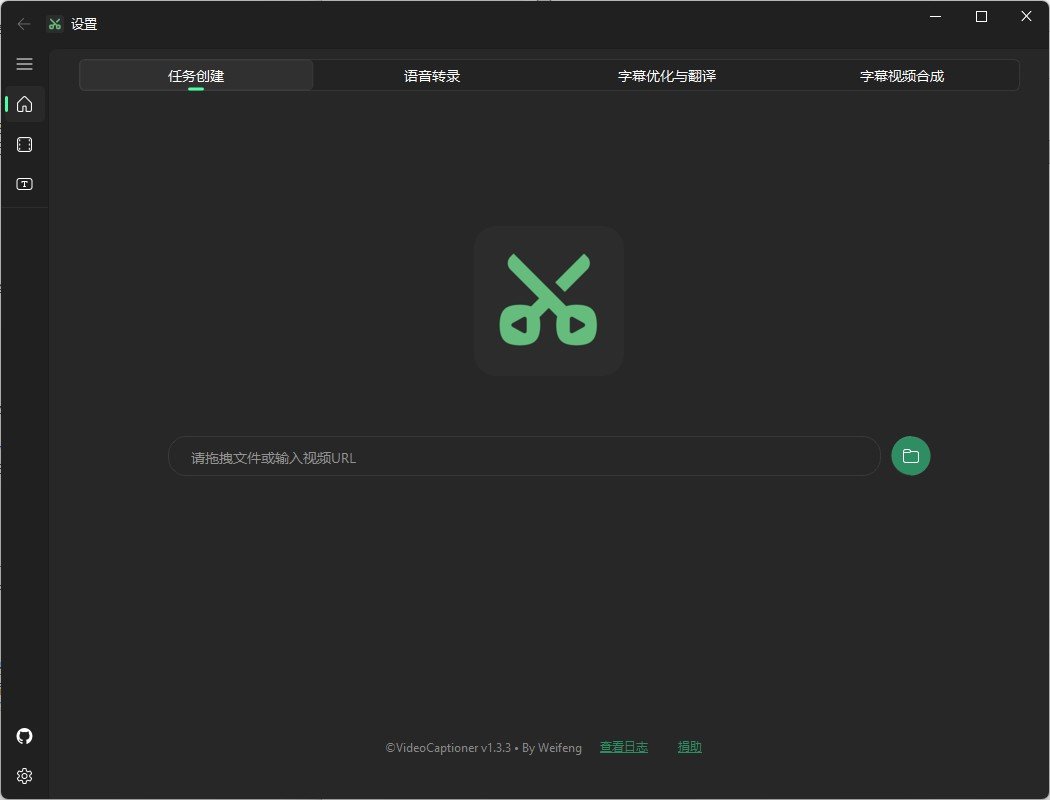Click the 捐助 donate link
The height and width of the screenshot is (800, 1050).
click(x=689, y=747)
